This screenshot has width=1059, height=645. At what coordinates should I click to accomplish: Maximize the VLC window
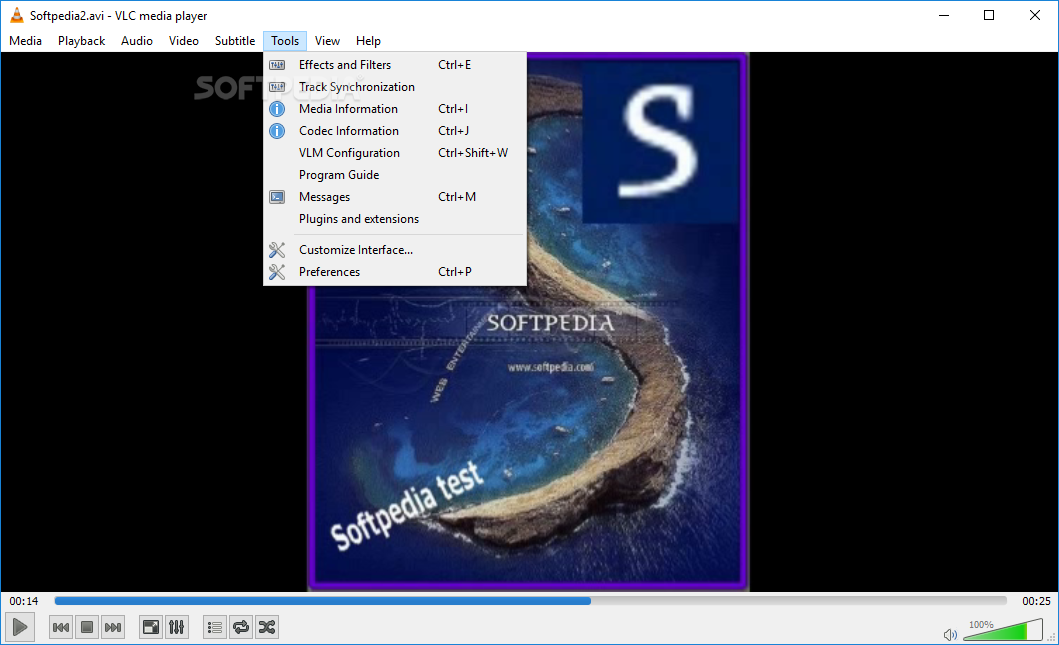[x=989, y=15]
